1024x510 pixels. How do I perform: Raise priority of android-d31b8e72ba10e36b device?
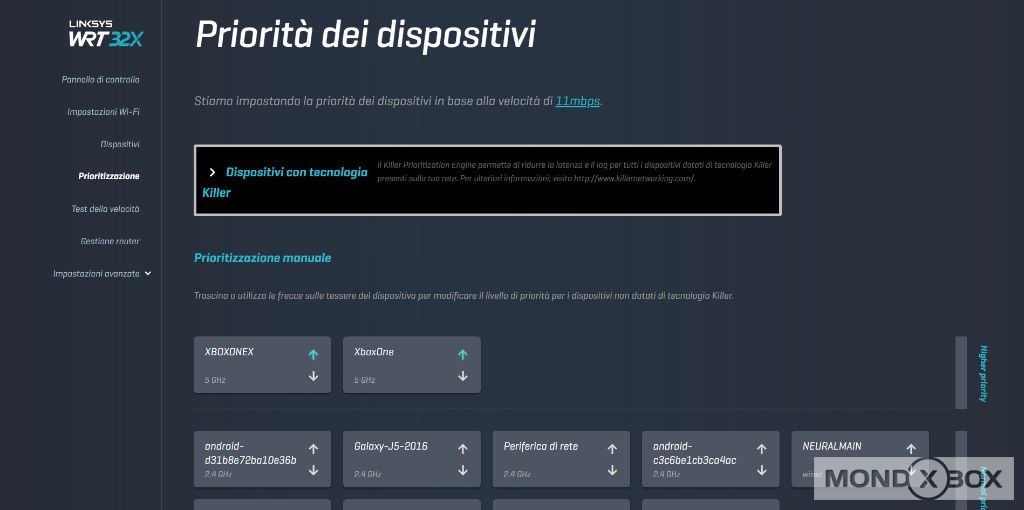(313, 449)
